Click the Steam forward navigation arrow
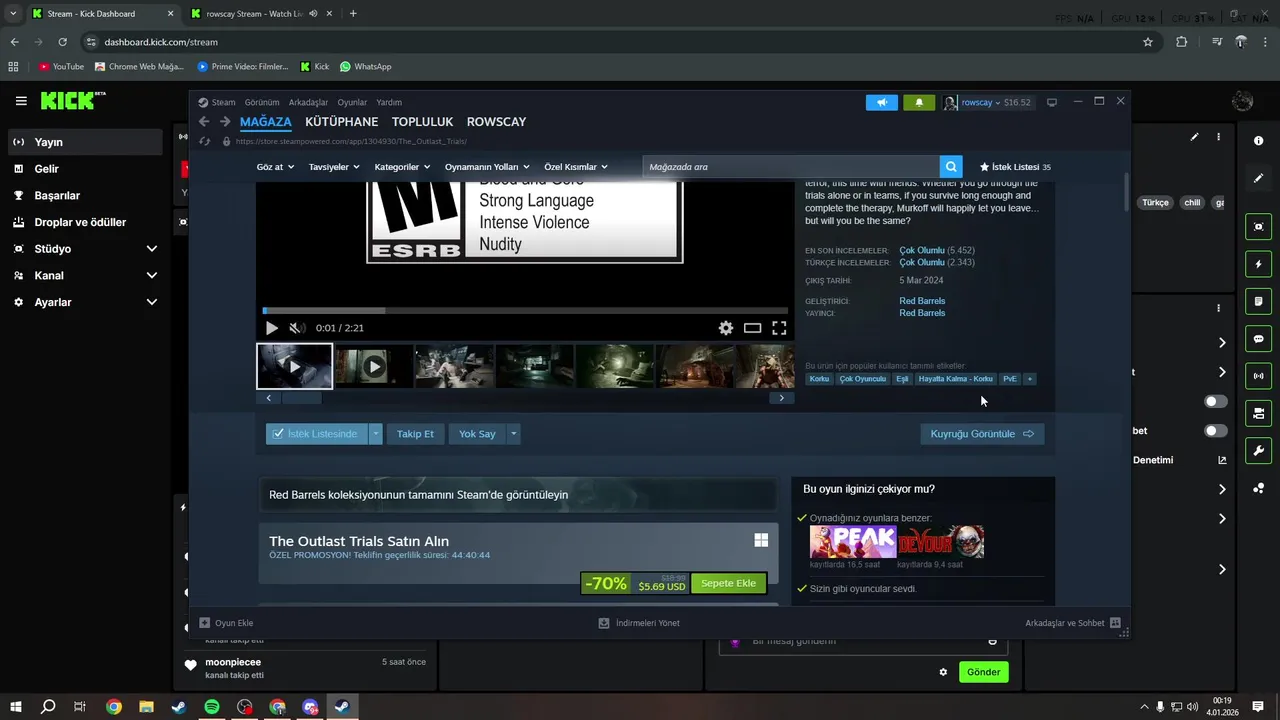1280x720 pixels. (x=225, y=122)
